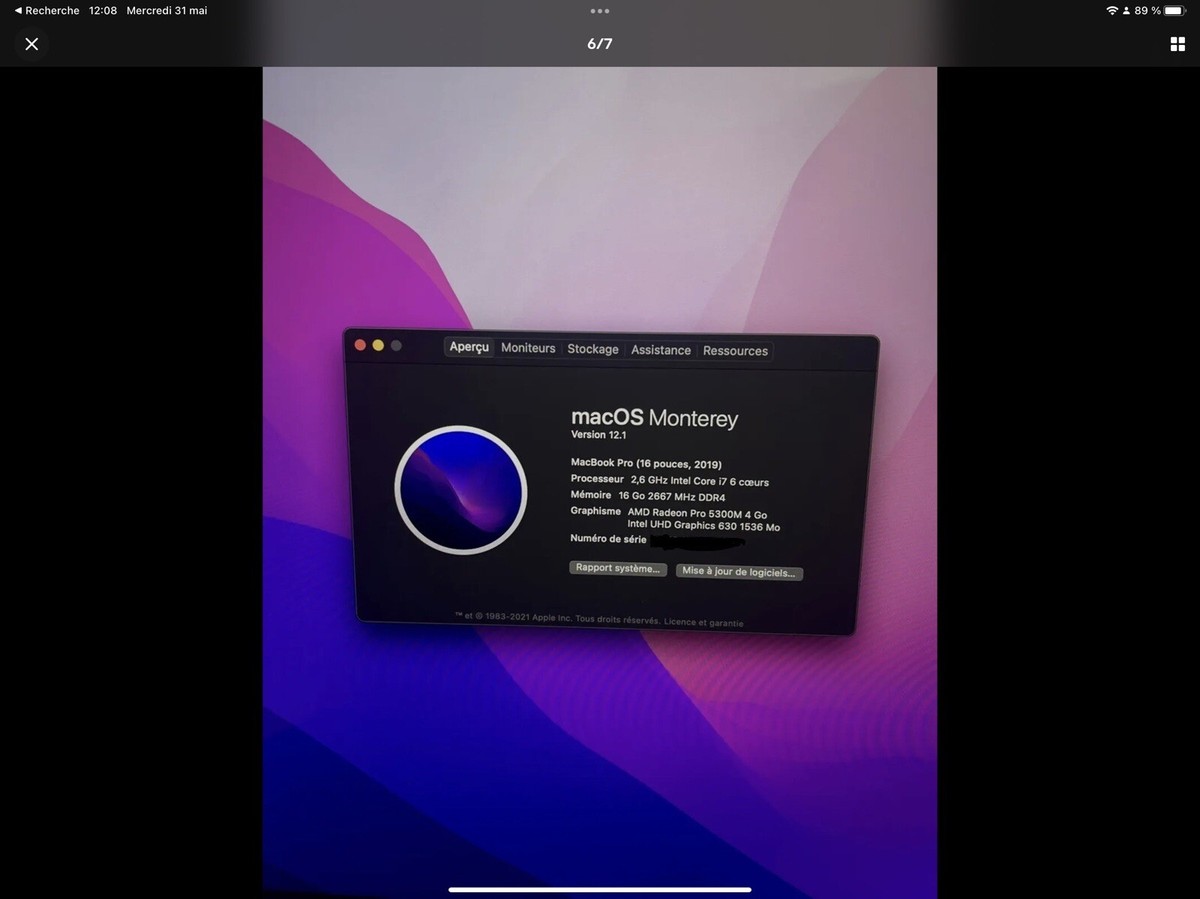Tap the red traffic light in the pictured window

360,344
